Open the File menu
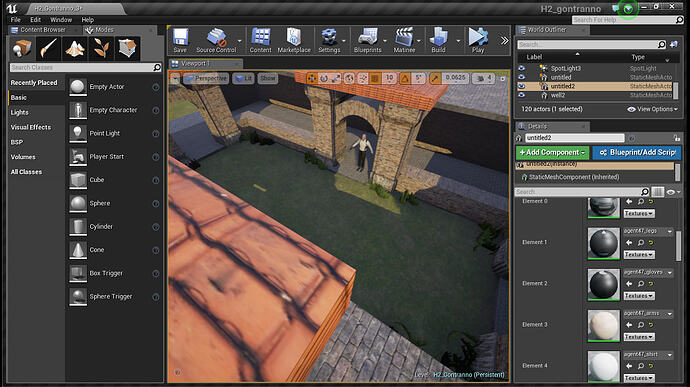690x387 pixels. (15, 20)
